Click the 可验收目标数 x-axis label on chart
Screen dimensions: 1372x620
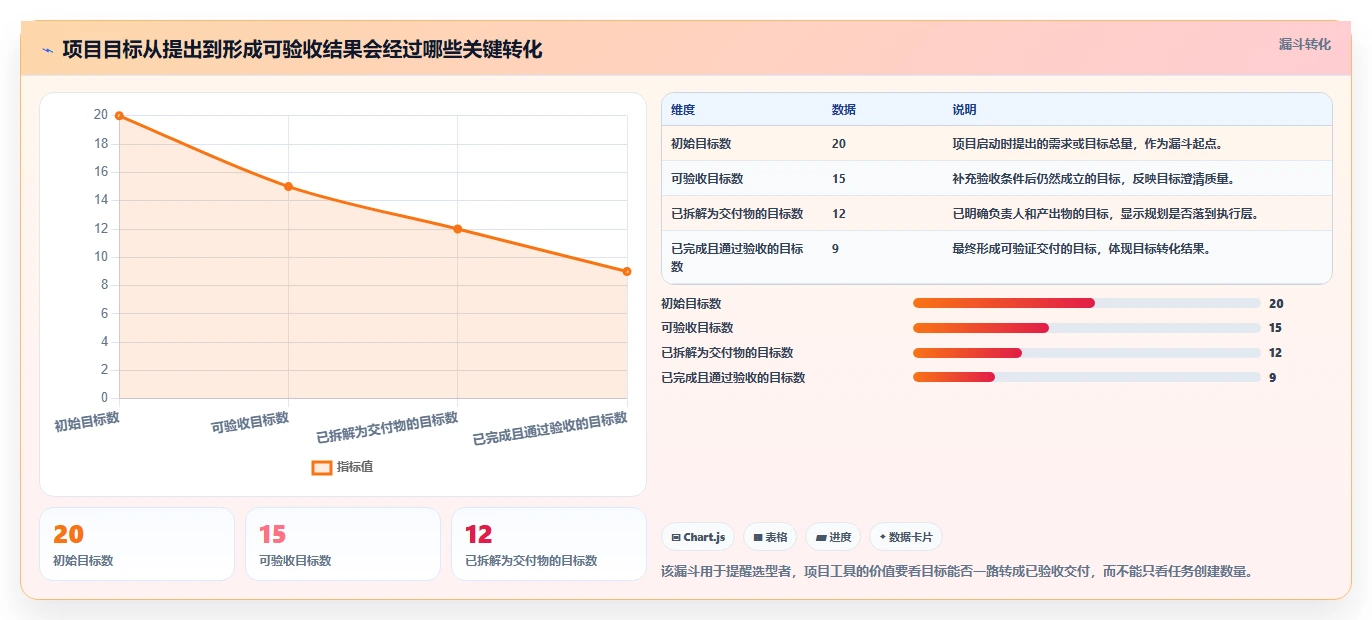click(250, 422)
